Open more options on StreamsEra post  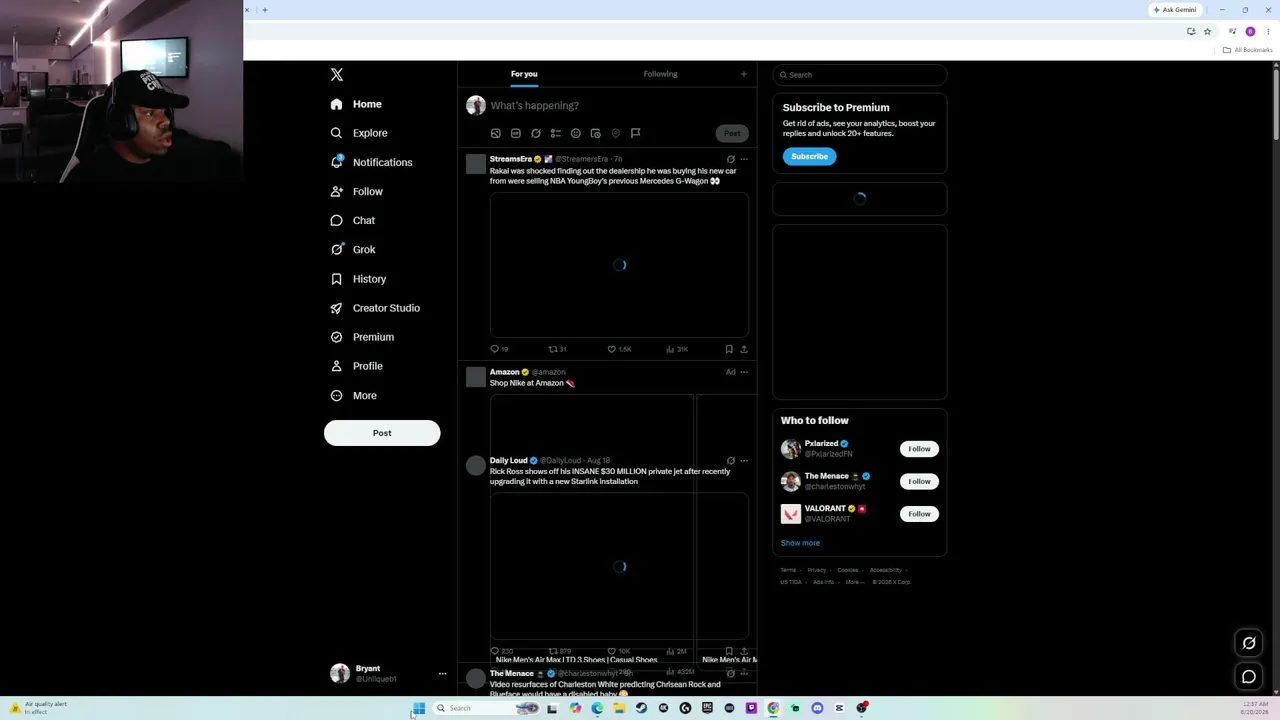tap(743, 159)
